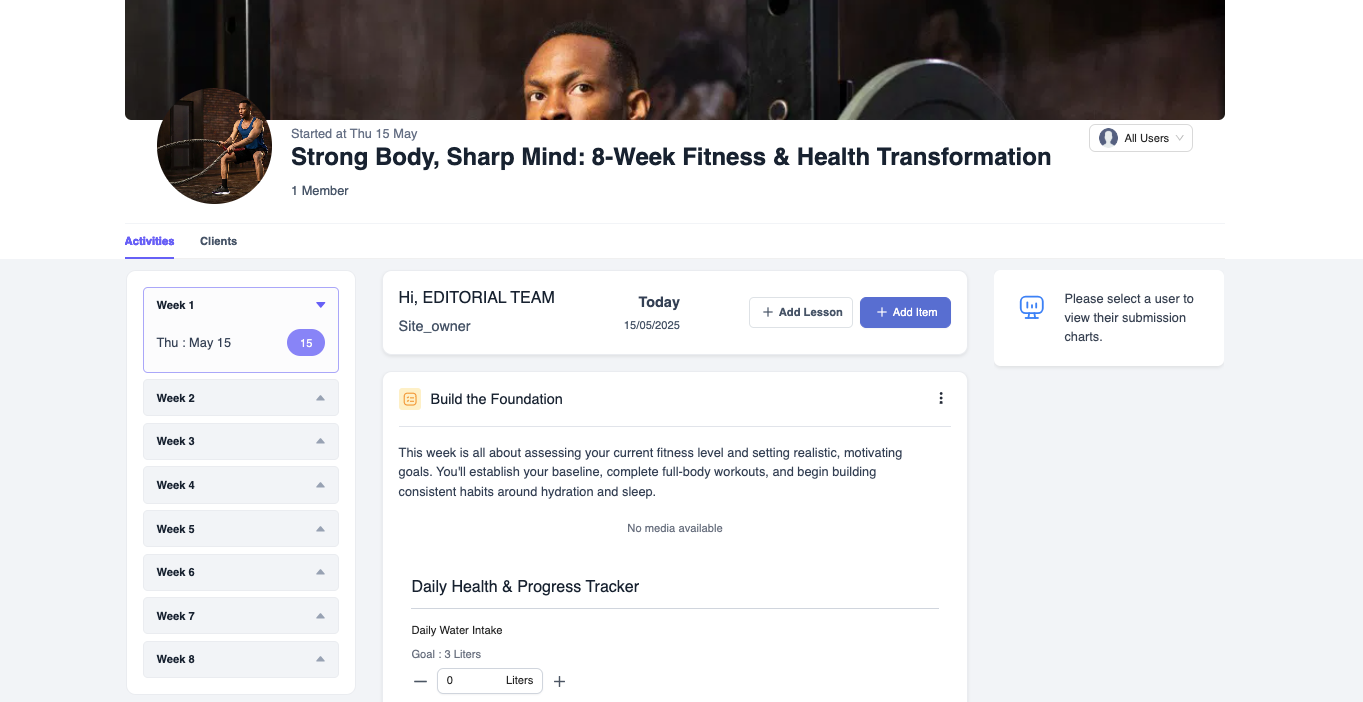Increase water intake with the plus icon
This screenshot has width=1363, height=702.
pyautogui.click(x=559, y=681)
